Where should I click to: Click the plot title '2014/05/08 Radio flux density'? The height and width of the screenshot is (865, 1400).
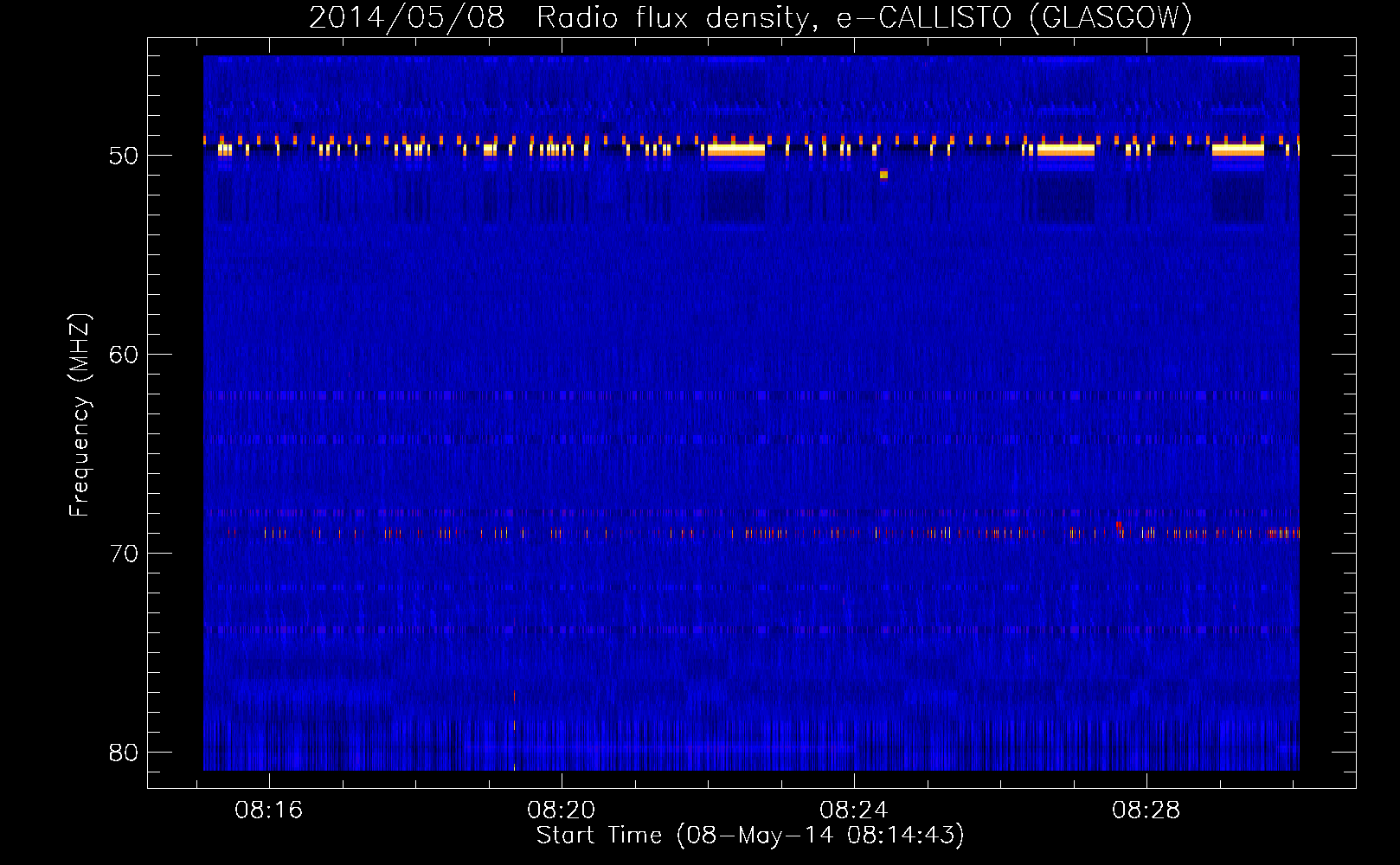[562, 18]
